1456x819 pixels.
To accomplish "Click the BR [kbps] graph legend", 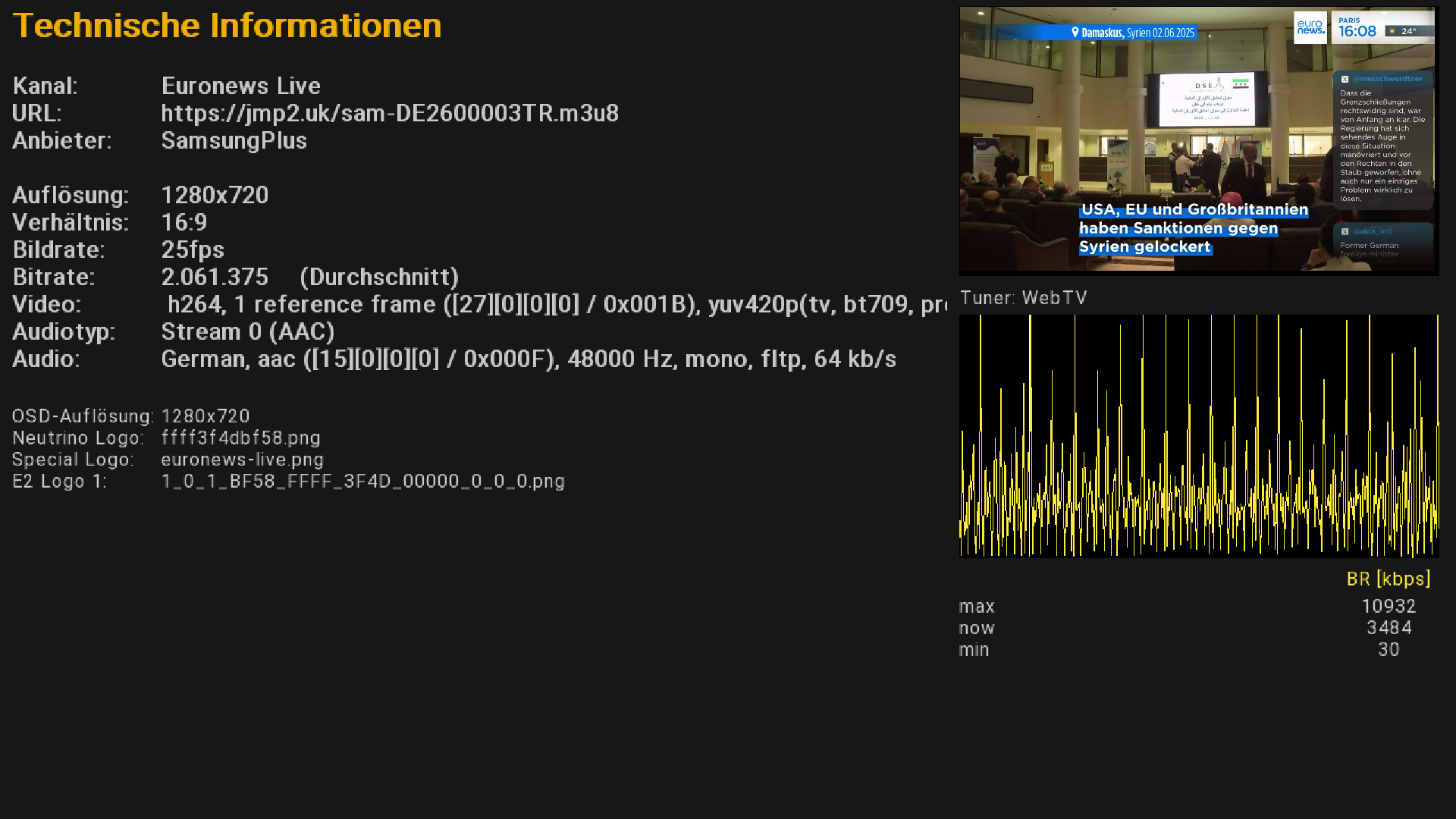I will coord(1388,579).
